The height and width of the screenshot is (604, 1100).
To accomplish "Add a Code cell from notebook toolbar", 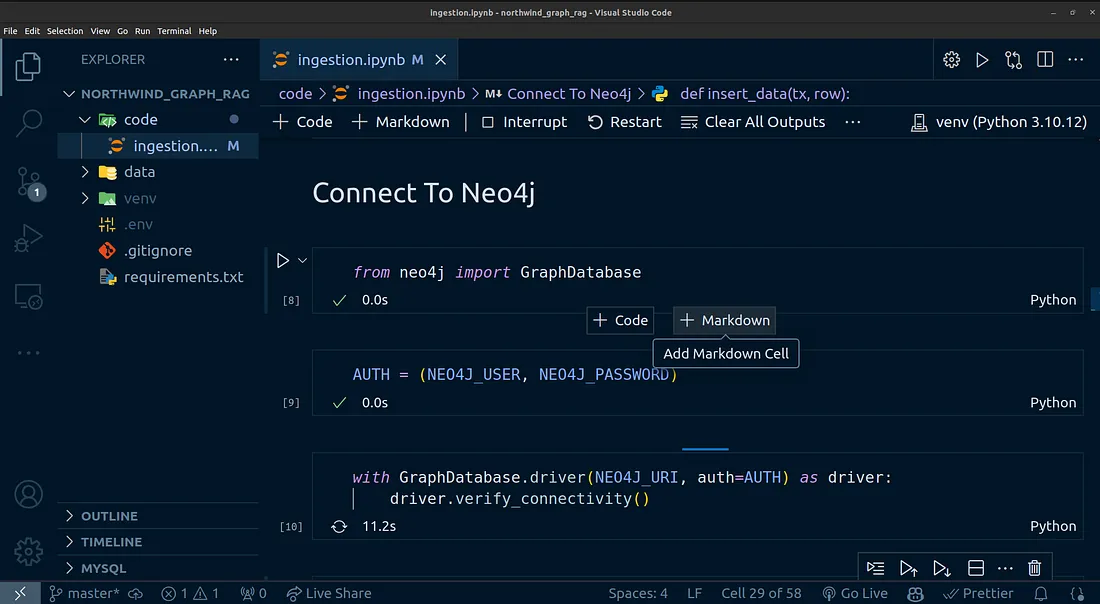I will (x=302, y=122).
